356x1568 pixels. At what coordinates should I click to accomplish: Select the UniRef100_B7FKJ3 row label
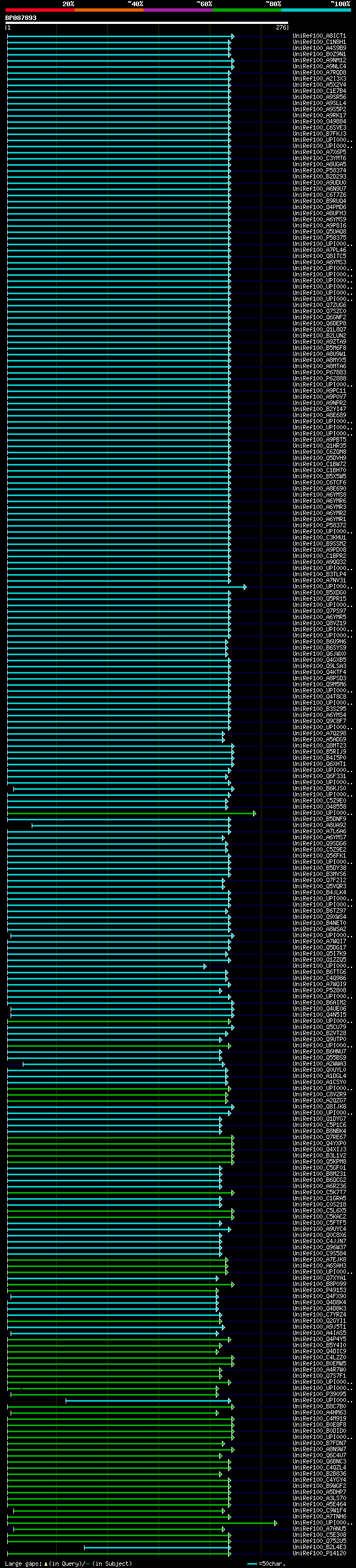coord(319,133)
